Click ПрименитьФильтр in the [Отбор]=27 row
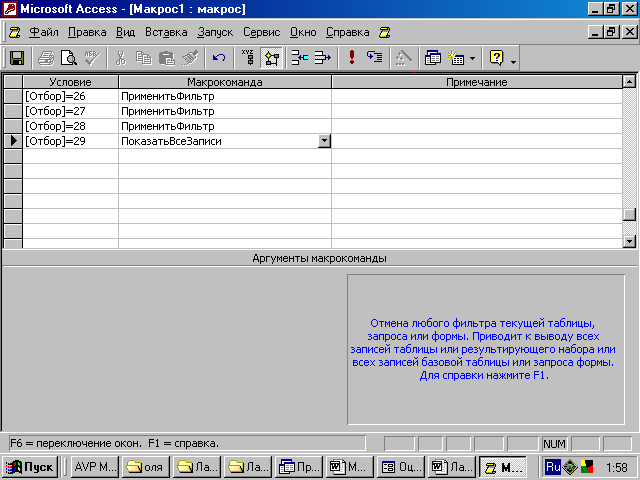The height and width of the screenshot is (480, 640). coord(225,111)
